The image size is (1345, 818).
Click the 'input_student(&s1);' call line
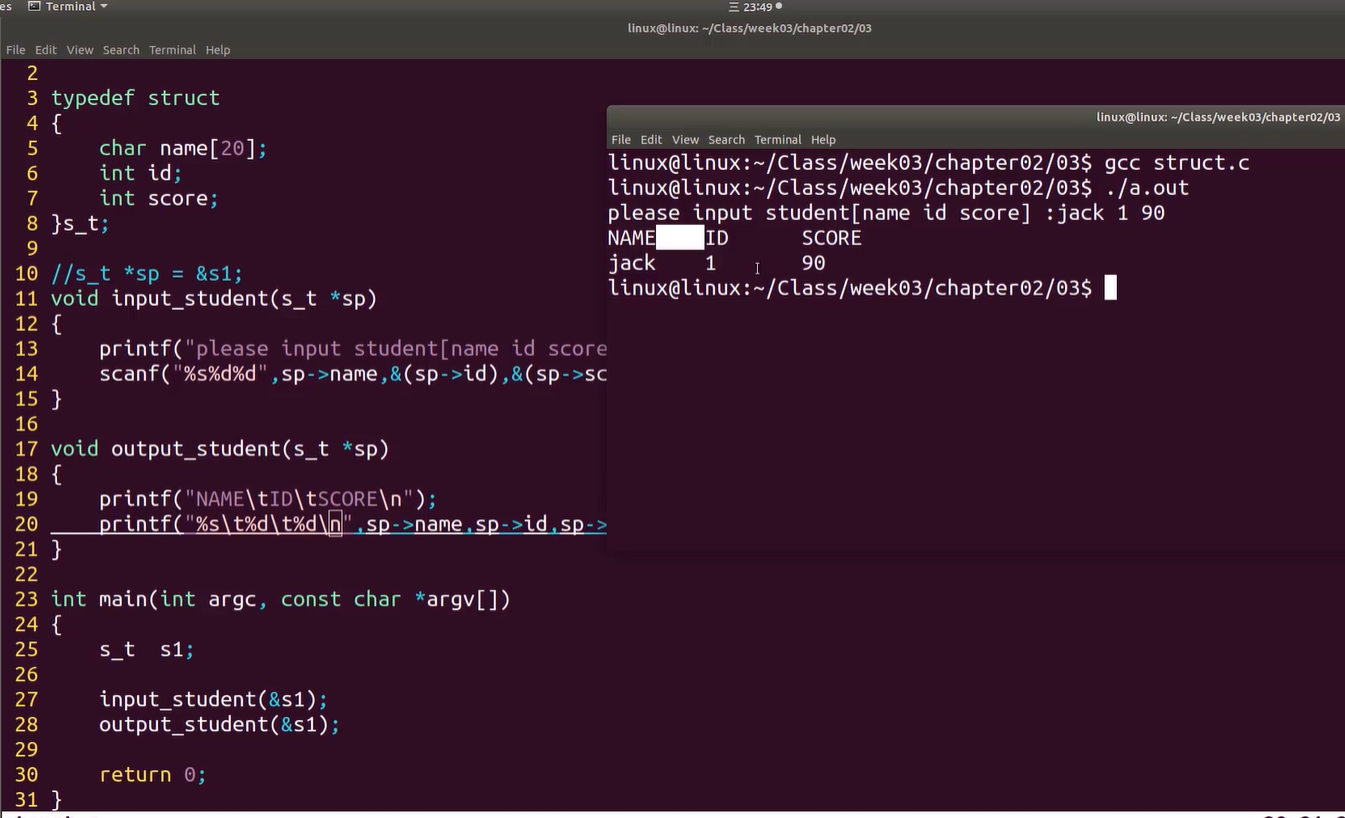click(213, 699)
